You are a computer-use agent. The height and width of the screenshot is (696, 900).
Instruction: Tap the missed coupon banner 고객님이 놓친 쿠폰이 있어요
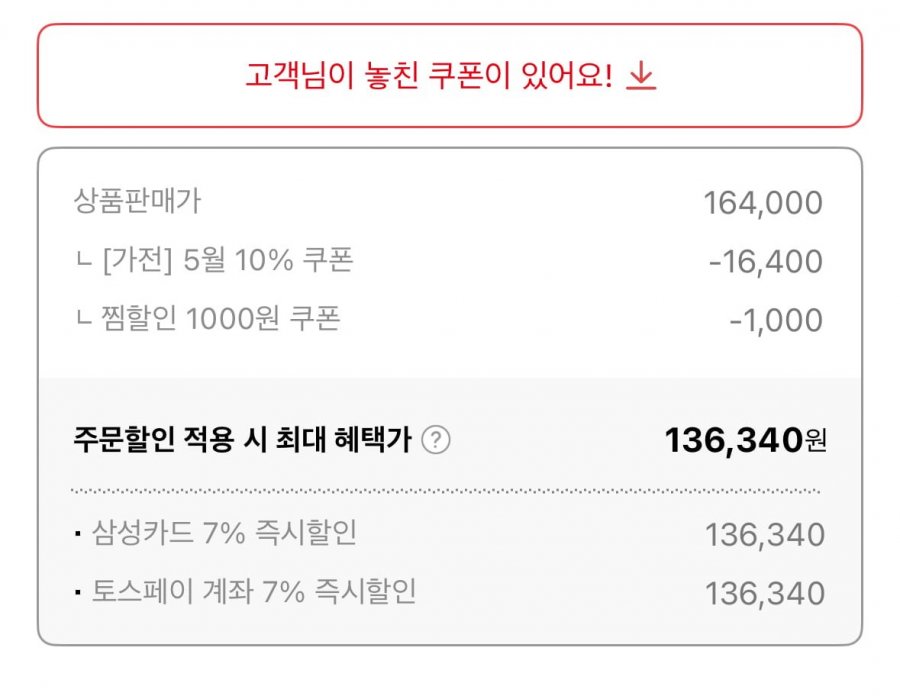pyautogui.click(x=450, y=75)
